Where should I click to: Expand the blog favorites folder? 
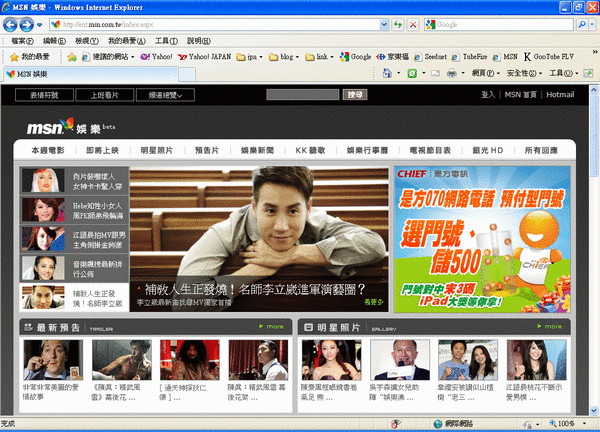(284, 57)
